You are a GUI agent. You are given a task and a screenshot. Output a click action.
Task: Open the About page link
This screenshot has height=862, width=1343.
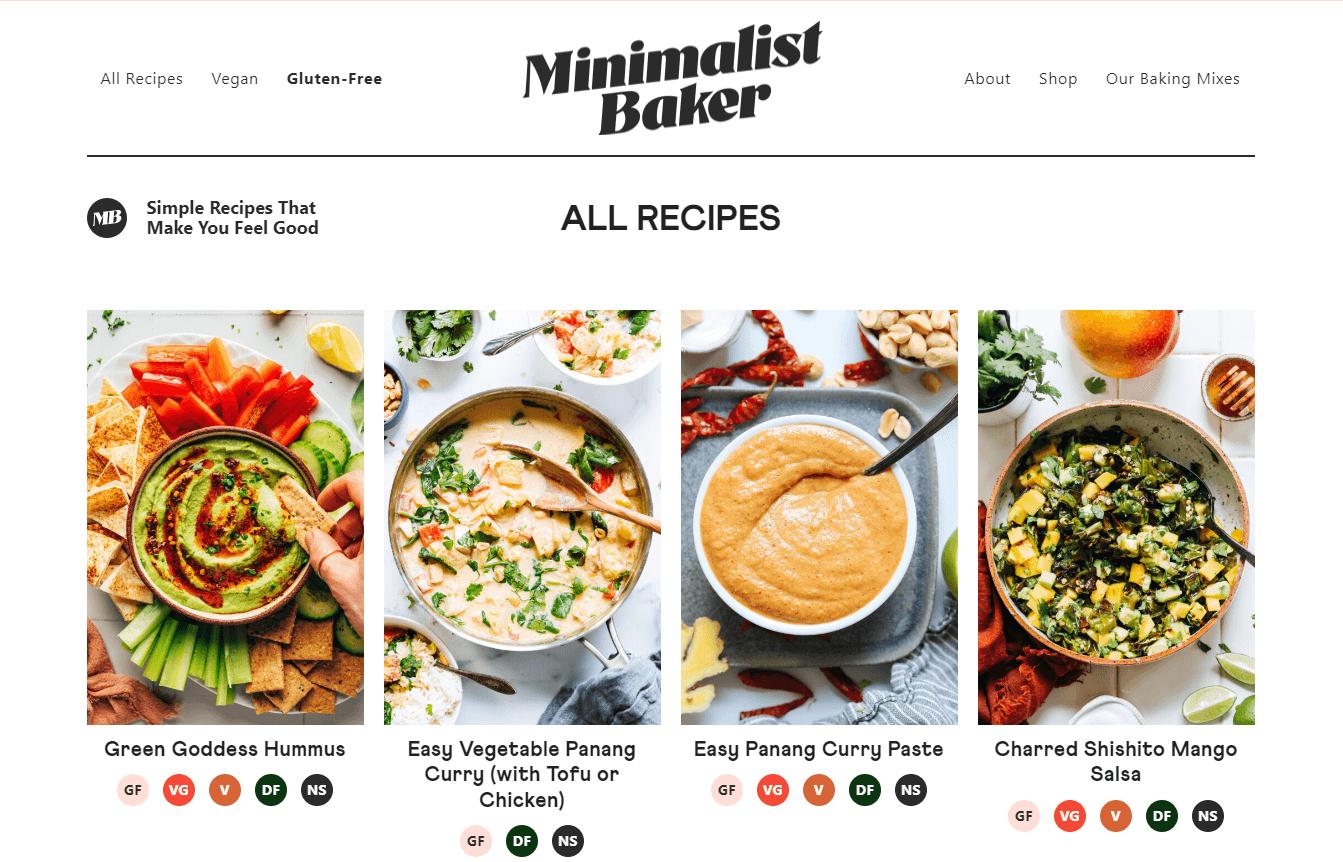pyautogui.click(x=987, y=79)
